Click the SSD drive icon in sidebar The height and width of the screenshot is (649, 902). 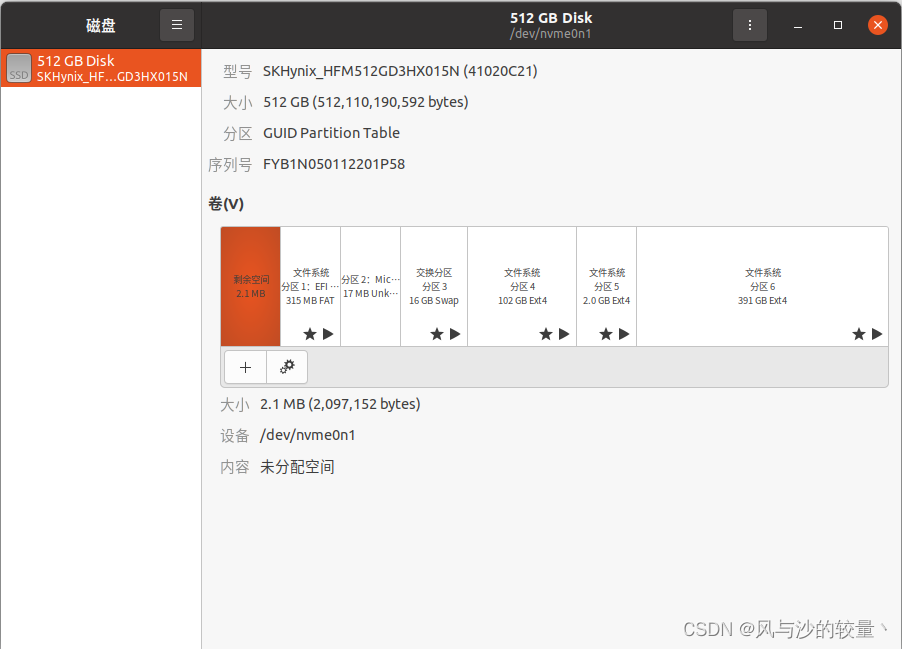point(19,68)
